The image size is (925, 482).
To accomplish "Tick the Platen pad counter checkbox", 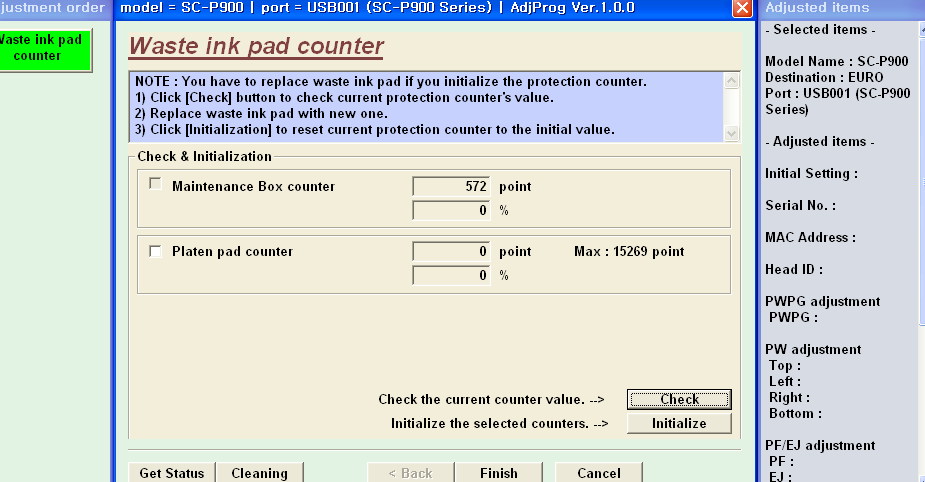I will tap(155, 251).
